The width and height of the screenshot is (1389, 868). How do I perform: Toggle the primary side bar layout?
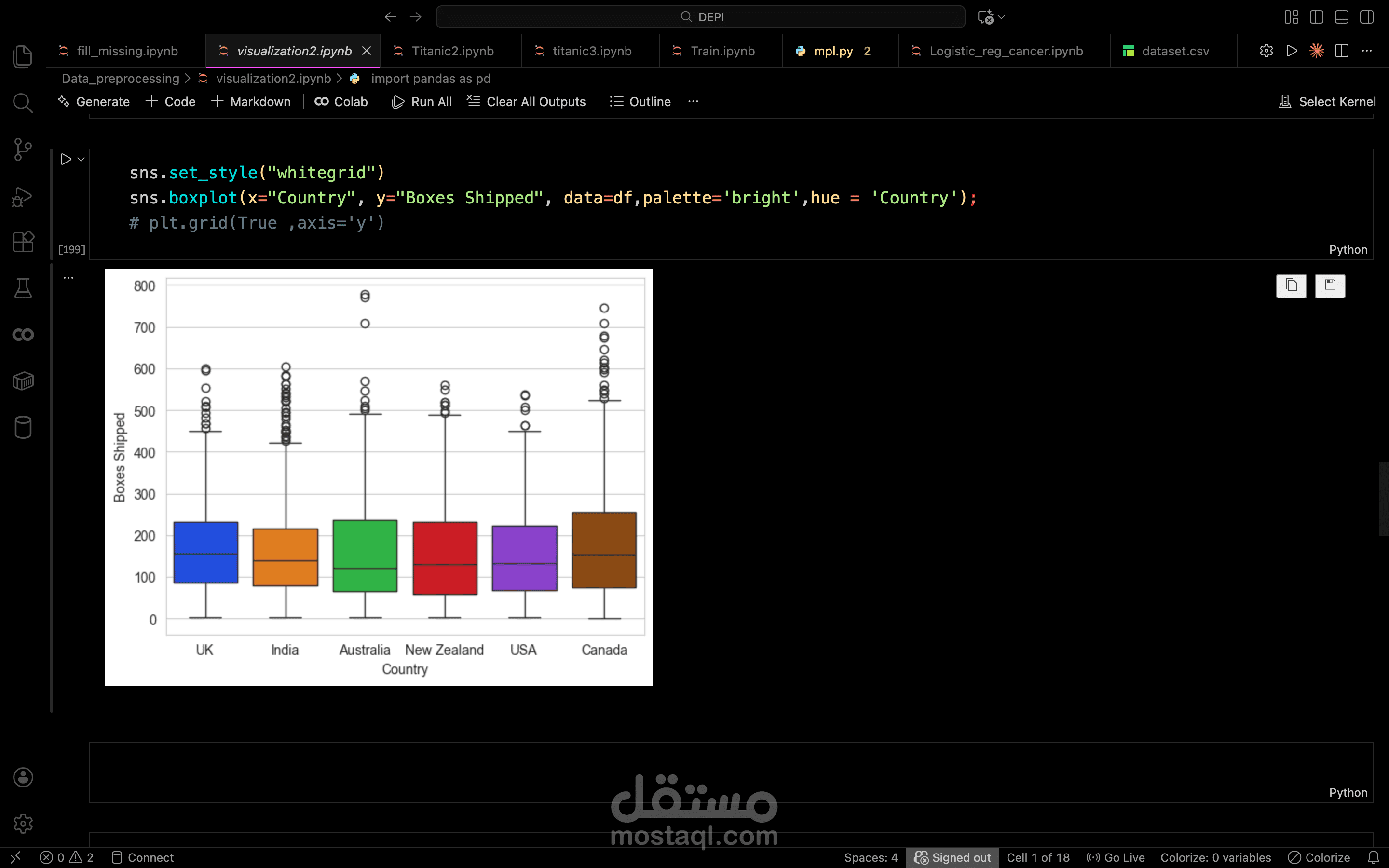[1317, 17]
